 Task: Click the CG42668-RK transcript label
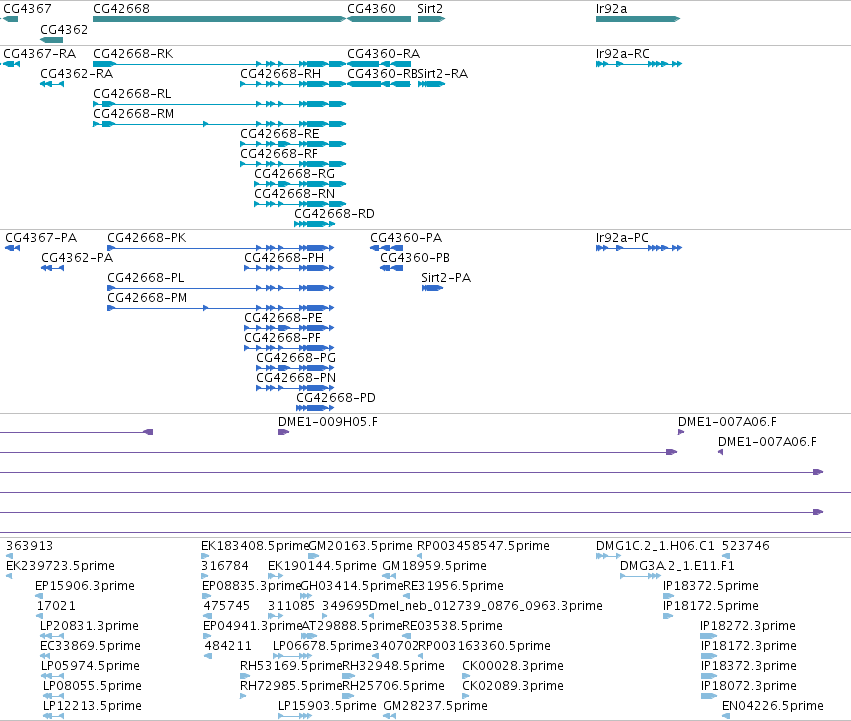(x=133, y=54)
